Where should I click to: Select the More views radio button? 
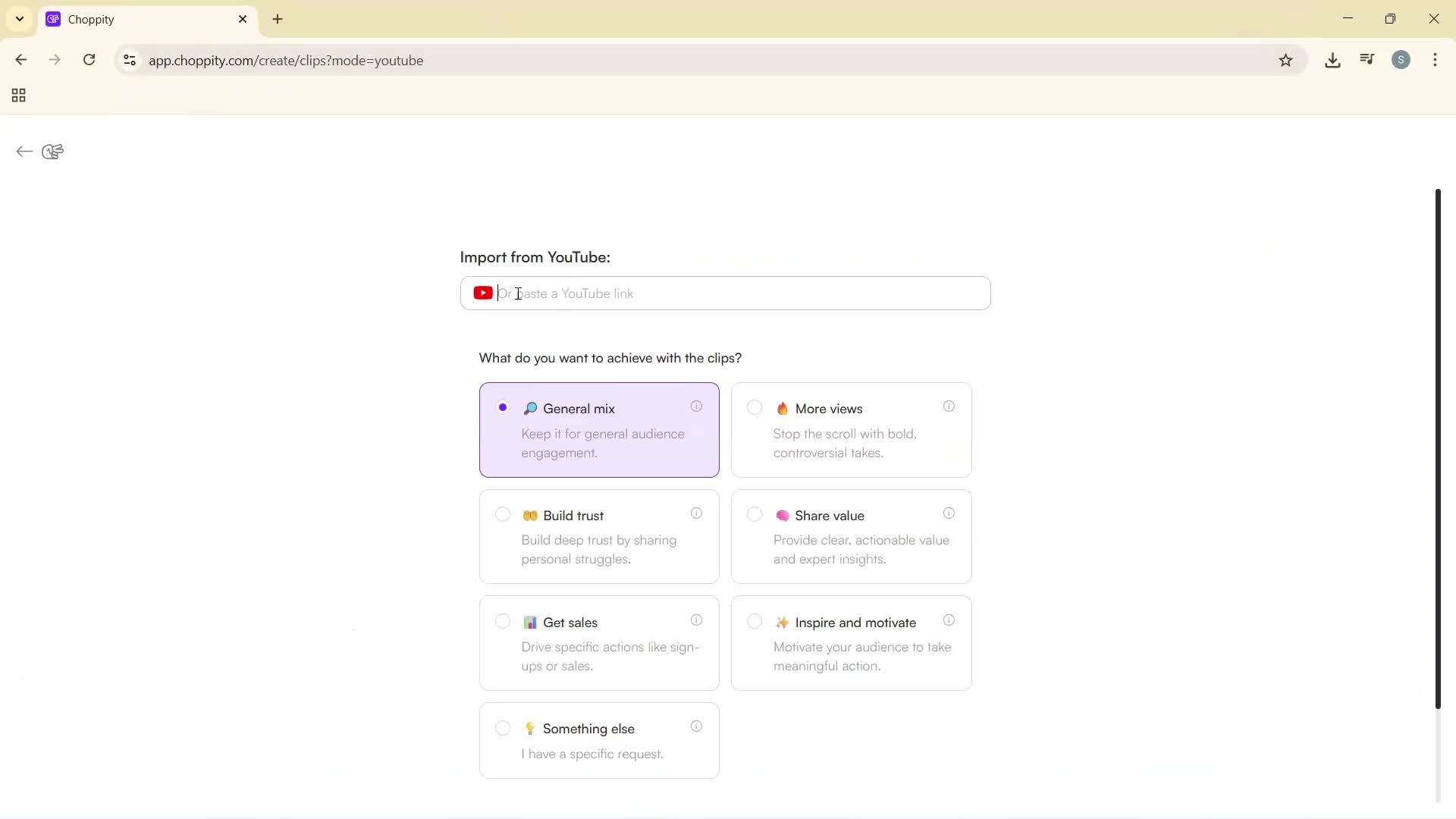pos(755,407)
